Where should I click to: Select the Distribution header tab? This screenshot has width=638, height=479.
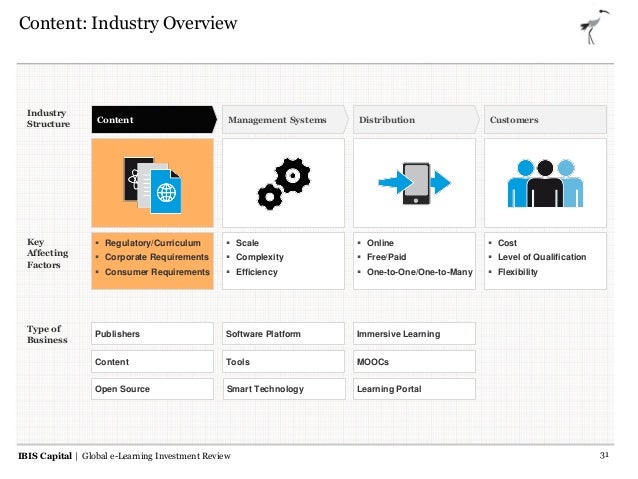[x=416, y=120]
